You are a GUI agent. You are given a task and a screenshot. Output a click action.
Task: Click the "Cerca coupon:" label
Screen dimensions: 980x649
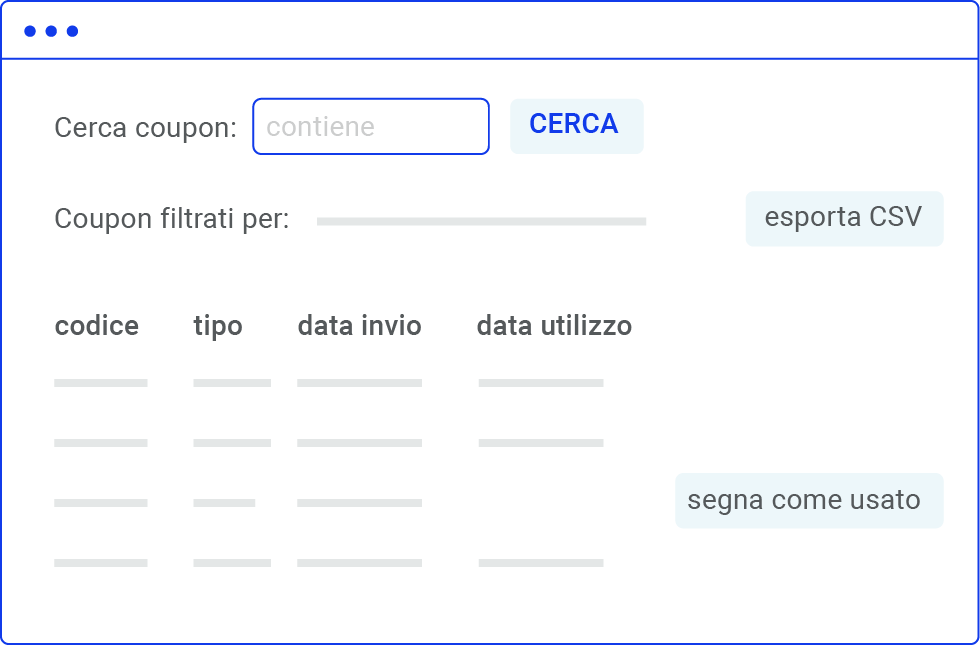pos(145,128)
